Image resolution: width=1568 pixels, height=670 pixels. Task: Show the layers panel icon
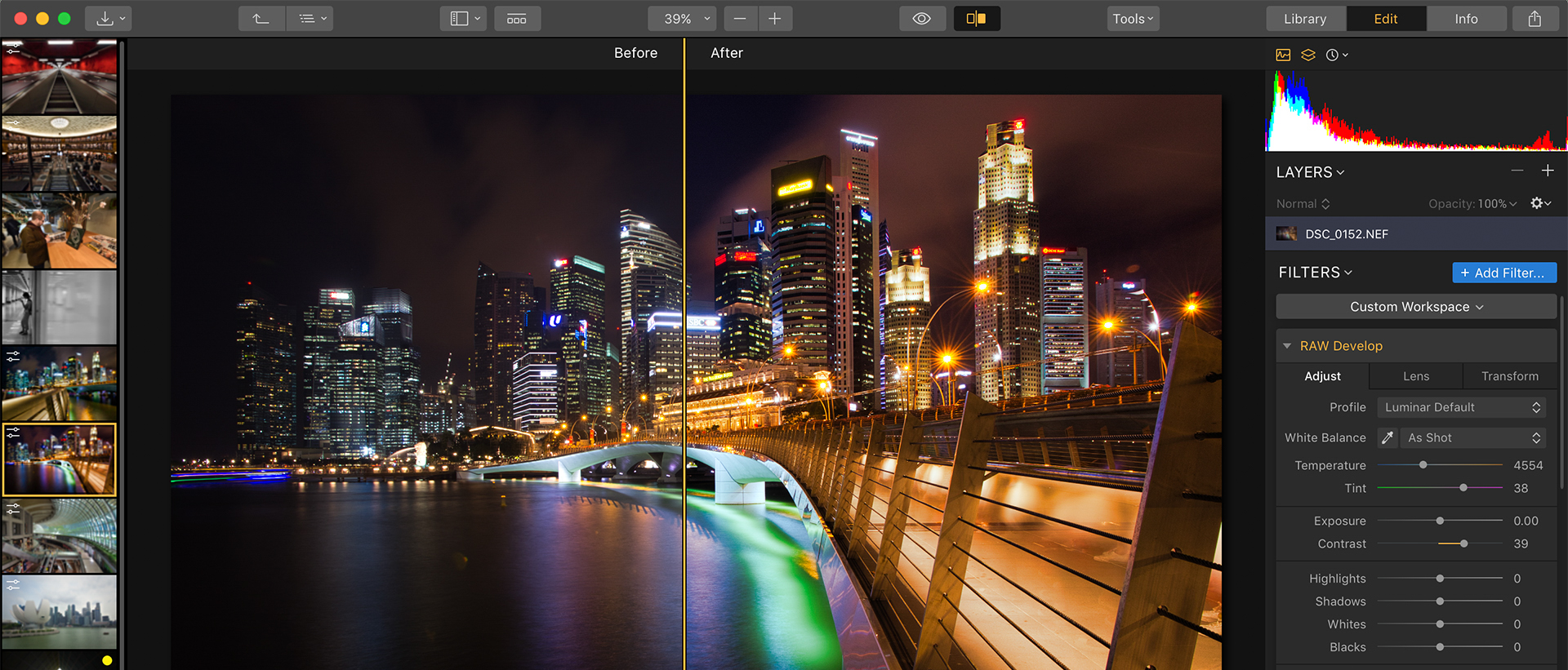click(1308, 55)
